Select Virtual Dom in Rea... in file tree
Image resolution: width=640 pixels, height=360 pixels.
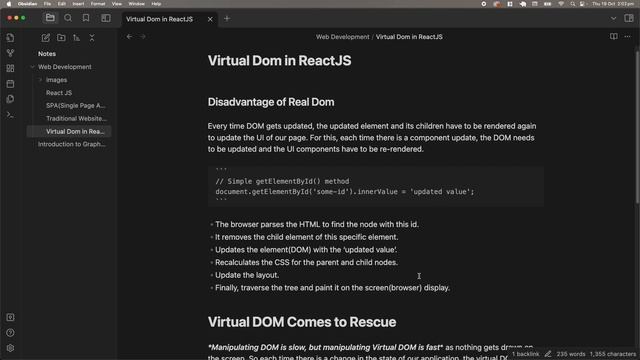(69, 131)
